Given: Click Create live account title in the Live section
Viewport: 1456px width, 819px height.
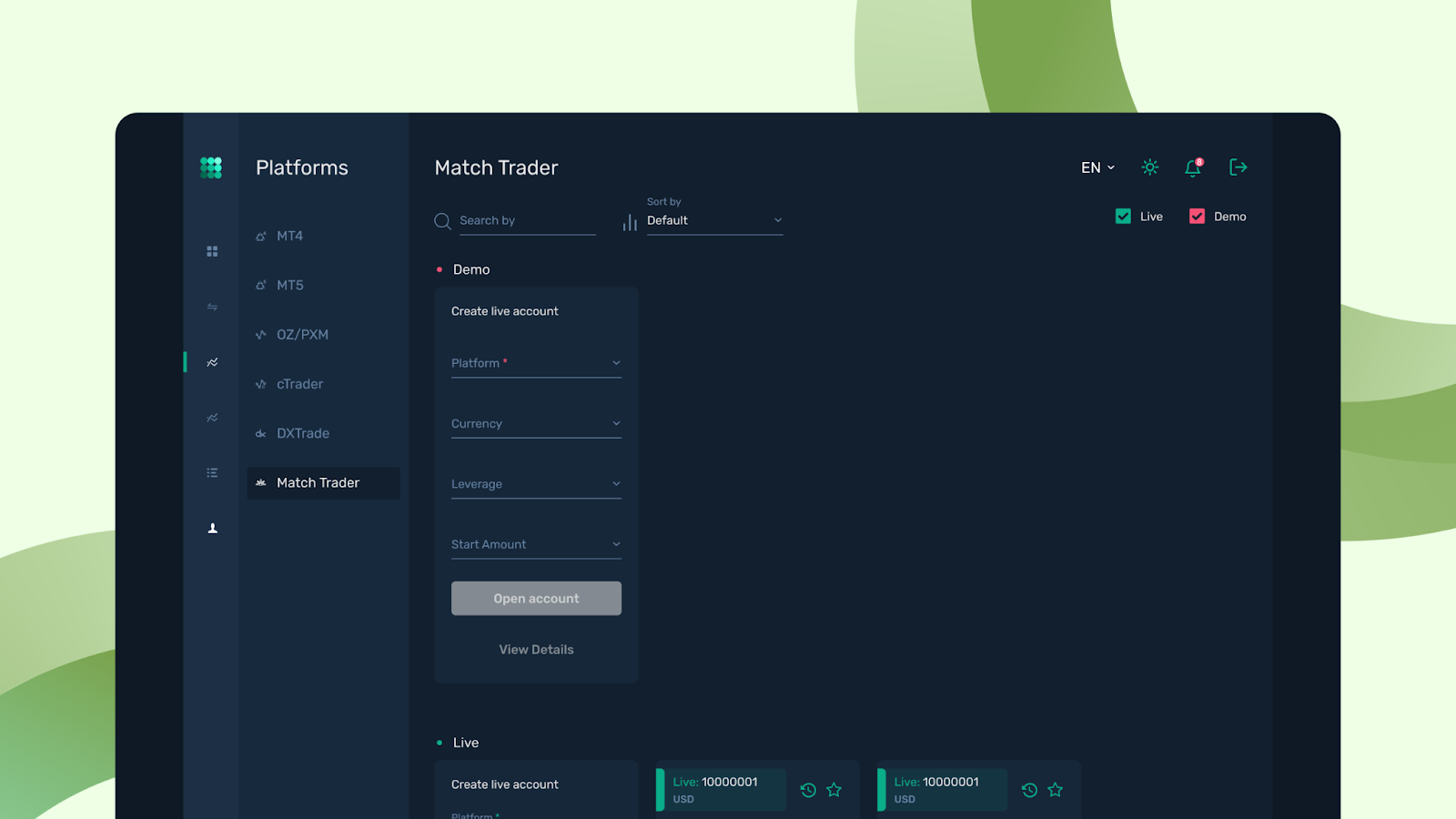Looking at the screenshot, I should [x=505, y=784].
